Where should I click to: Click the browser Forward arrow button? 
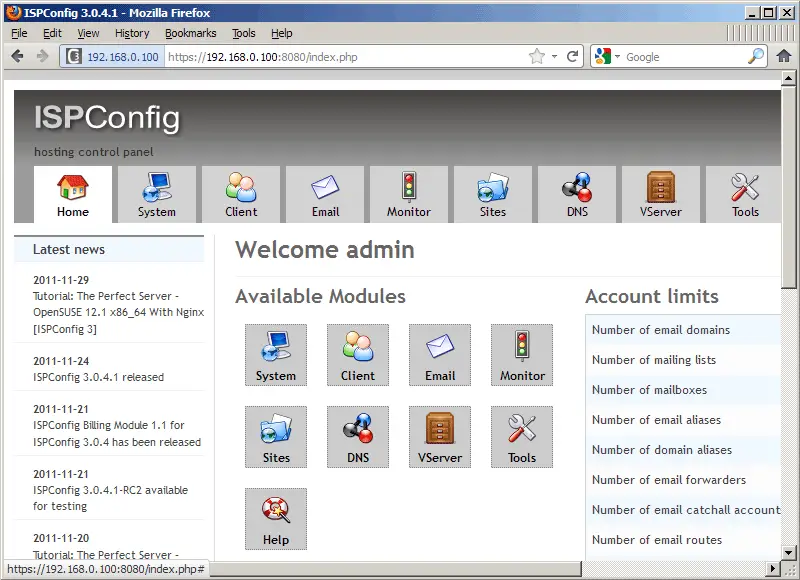pos(42,56)
